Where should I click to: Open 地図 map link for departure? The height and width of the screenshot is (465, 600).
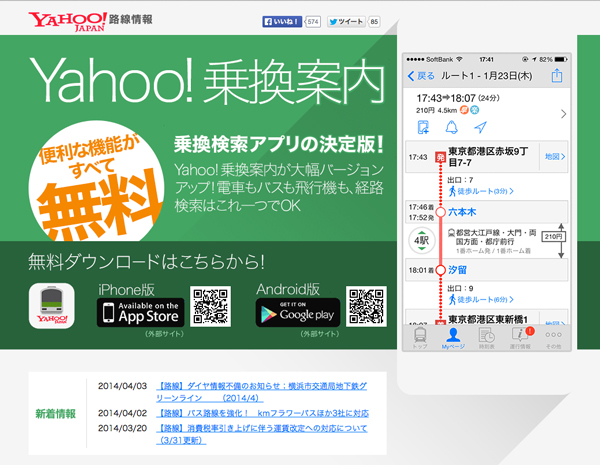pos(554,157)
